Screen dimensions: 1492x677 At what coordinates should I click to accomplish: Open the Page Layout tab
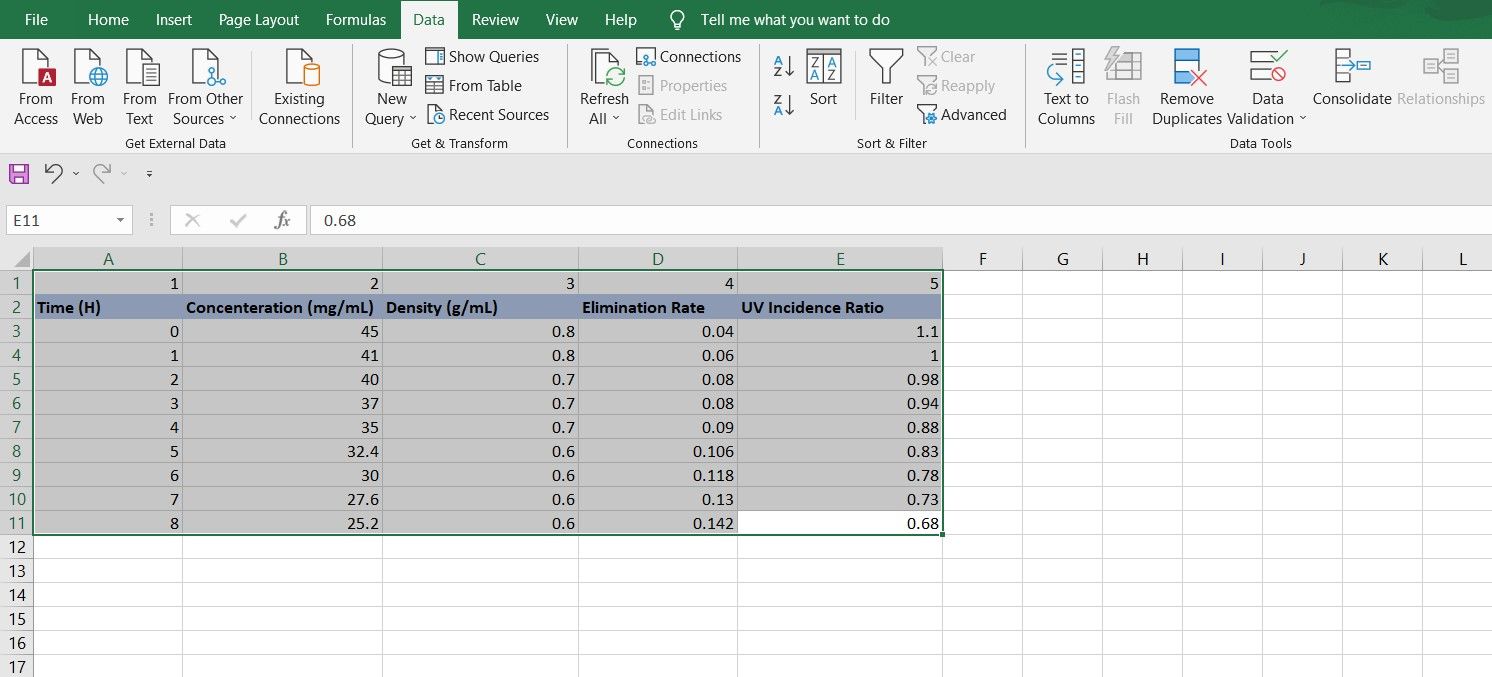[x=259, y=20]
